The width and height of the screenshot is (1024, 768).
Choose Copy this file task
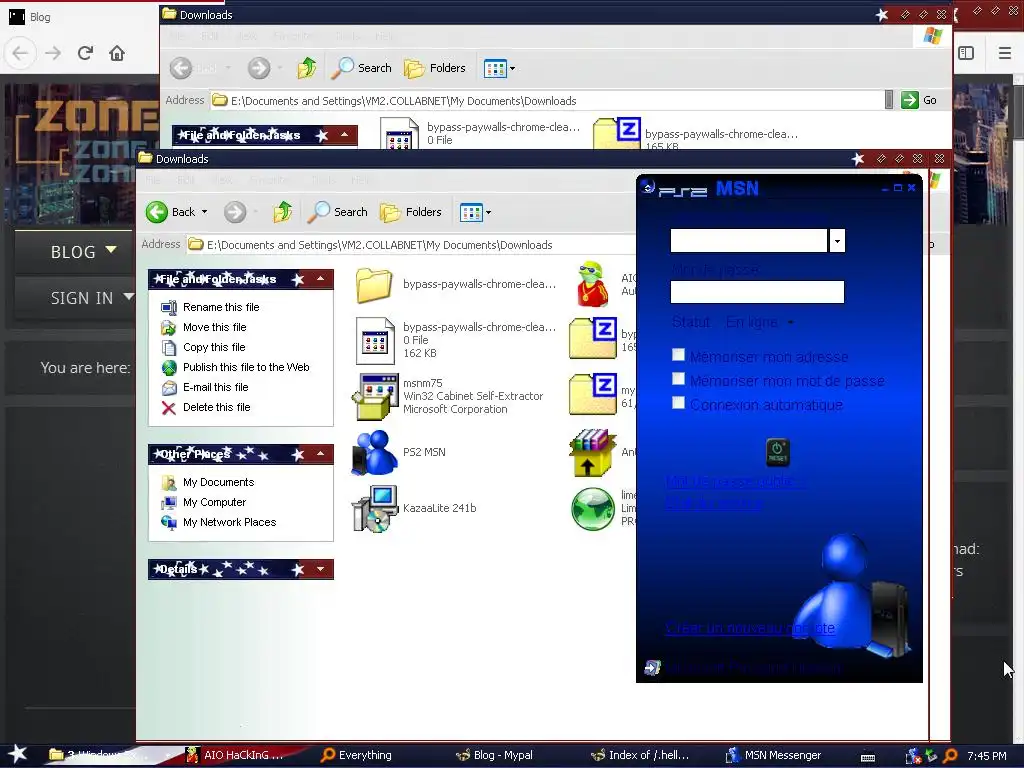click(x=214, y=347)
